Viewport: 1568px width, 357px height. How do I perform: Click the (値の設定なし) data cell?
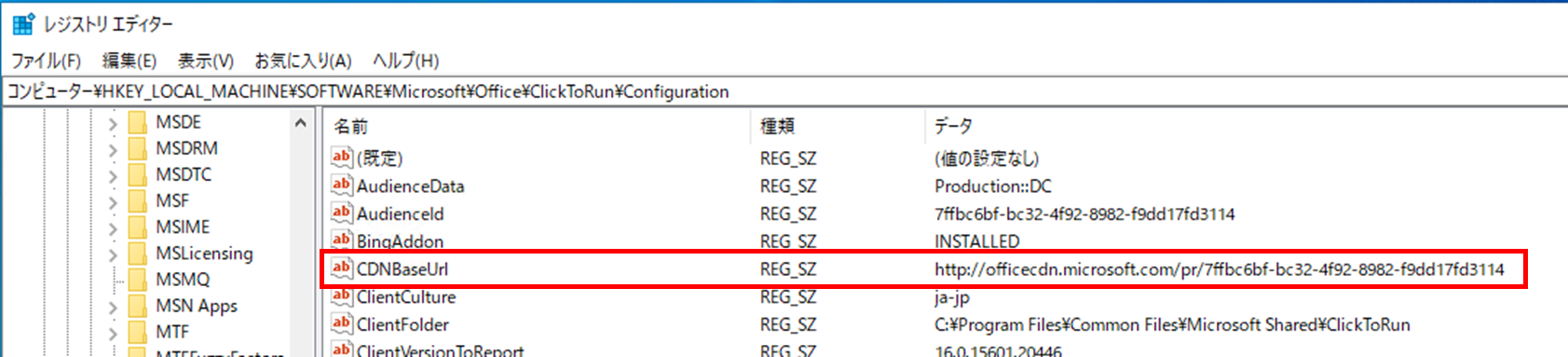pyautogui.click(x=987, y=158)
